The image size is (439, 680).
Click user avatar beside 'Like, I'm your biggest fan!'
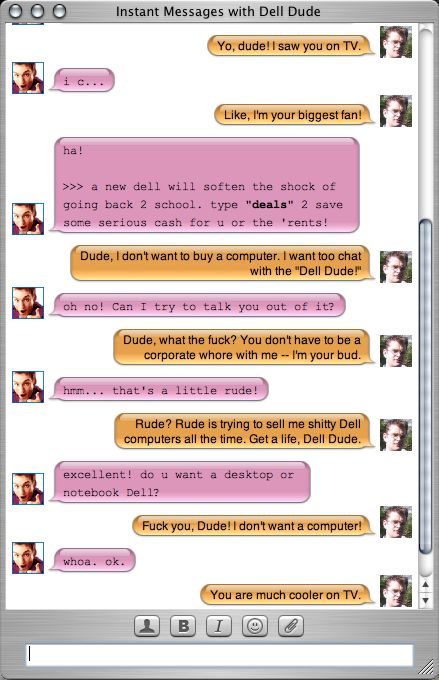point(396,111)
